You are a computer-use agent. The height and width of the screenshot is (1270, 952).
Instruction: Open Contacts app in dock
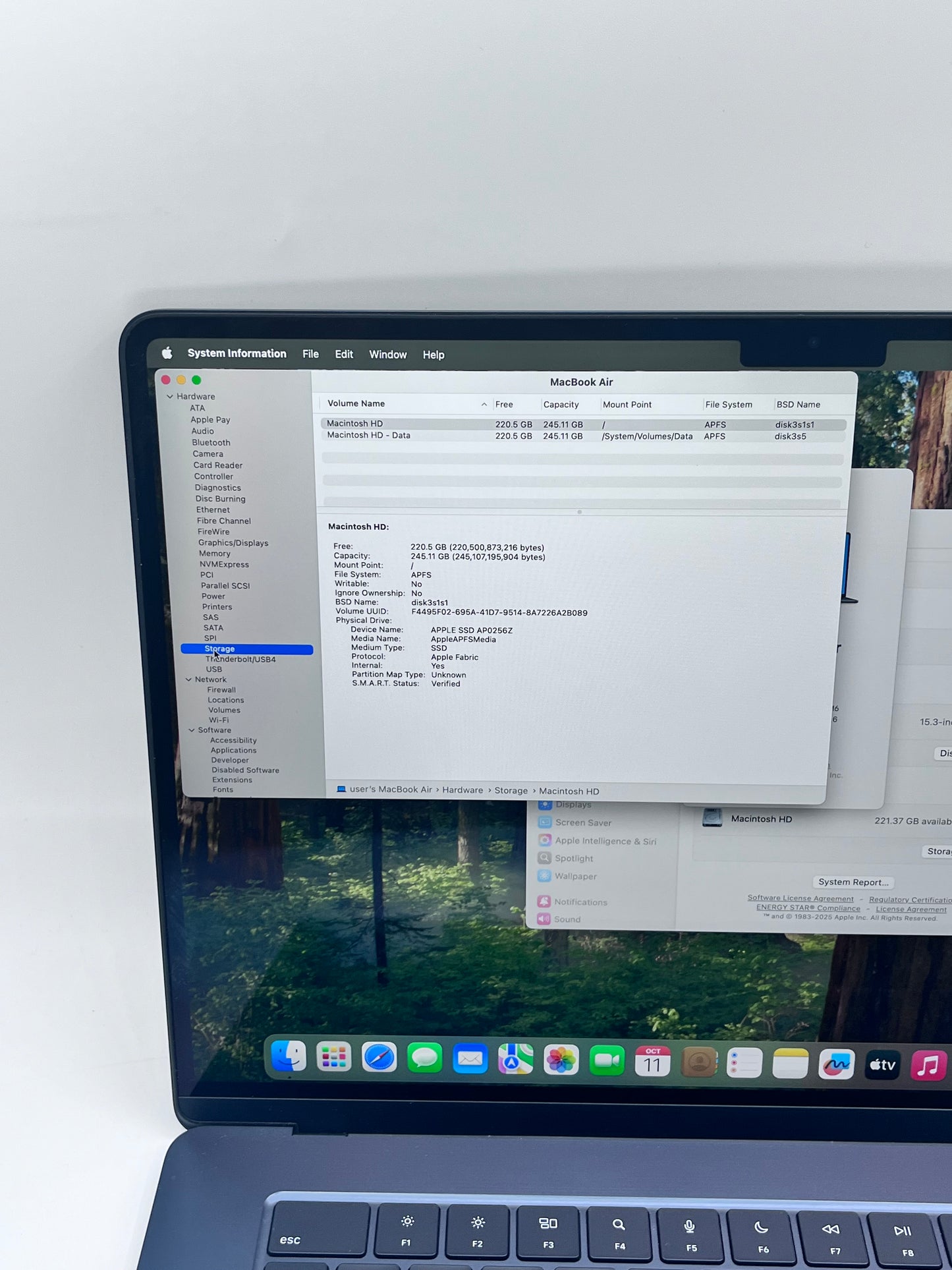coord(698,1062)
